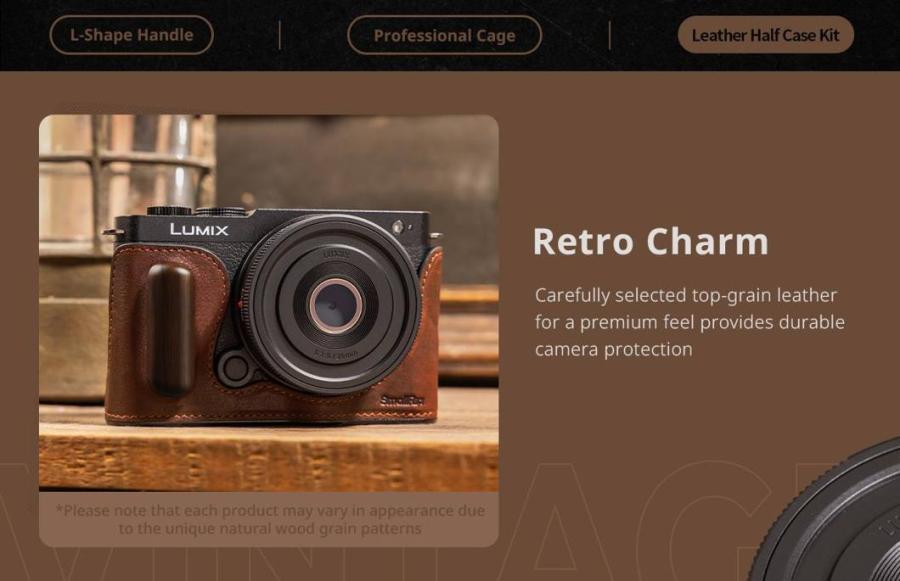Click the lens release button below lens
This screenshot has height=581, width=900.
pos(235,368)
